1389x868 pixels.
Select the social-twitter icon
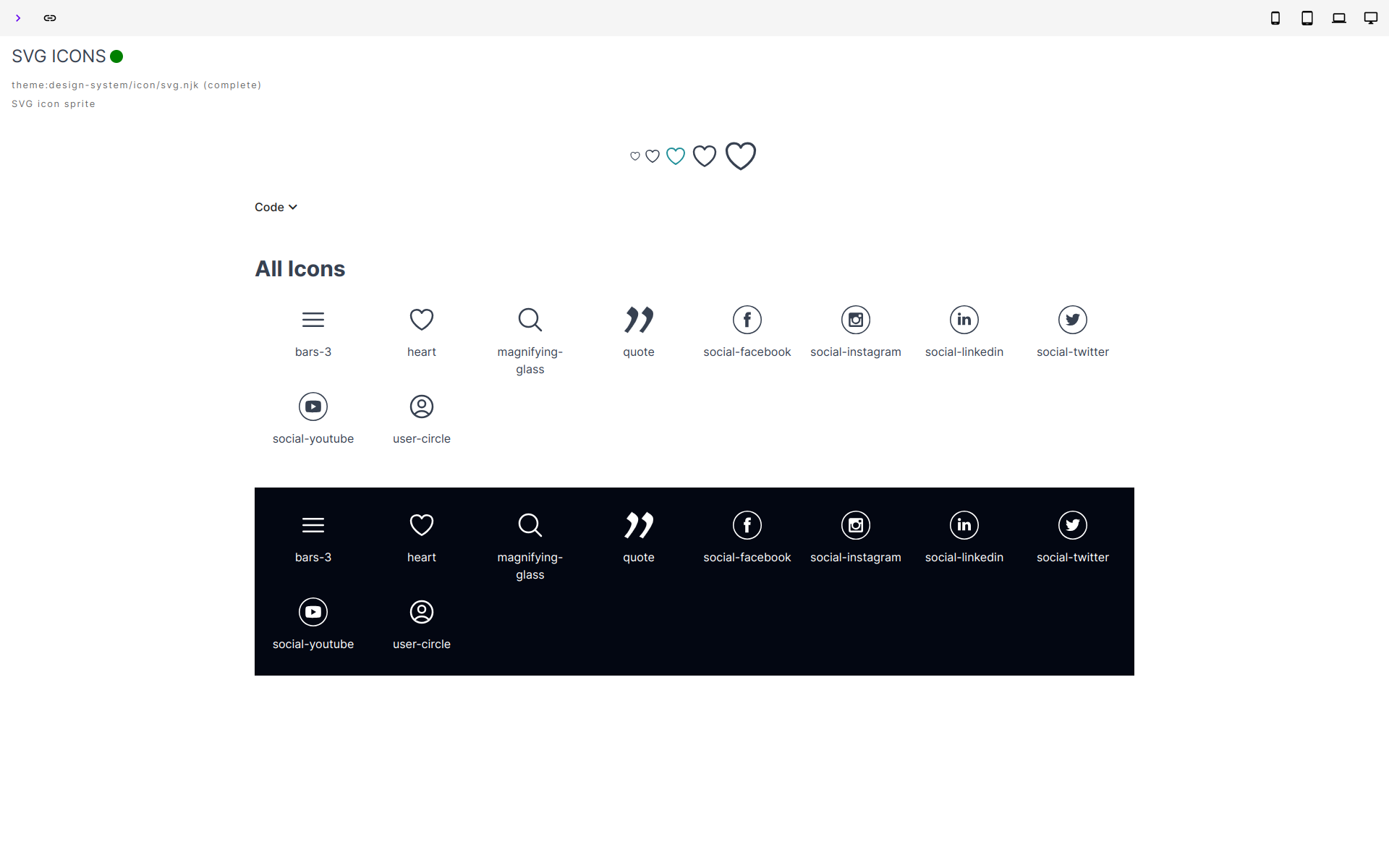[1071, 319]
